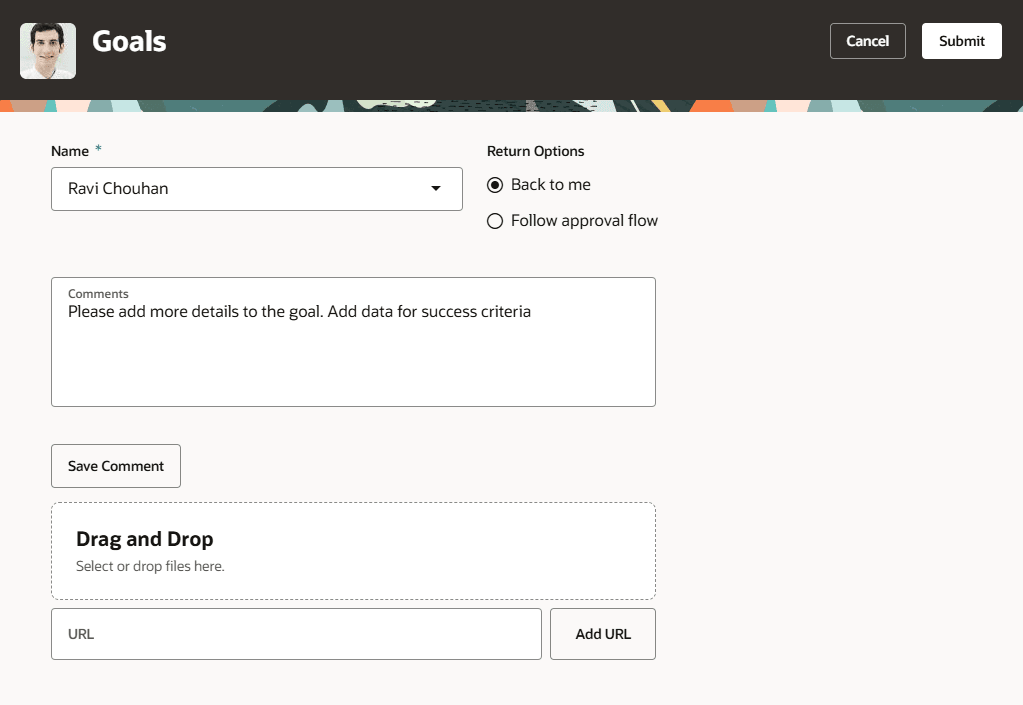Cancel the Goals form
The width and height of the screenshot is (1023, 705).
click(866, 41)
